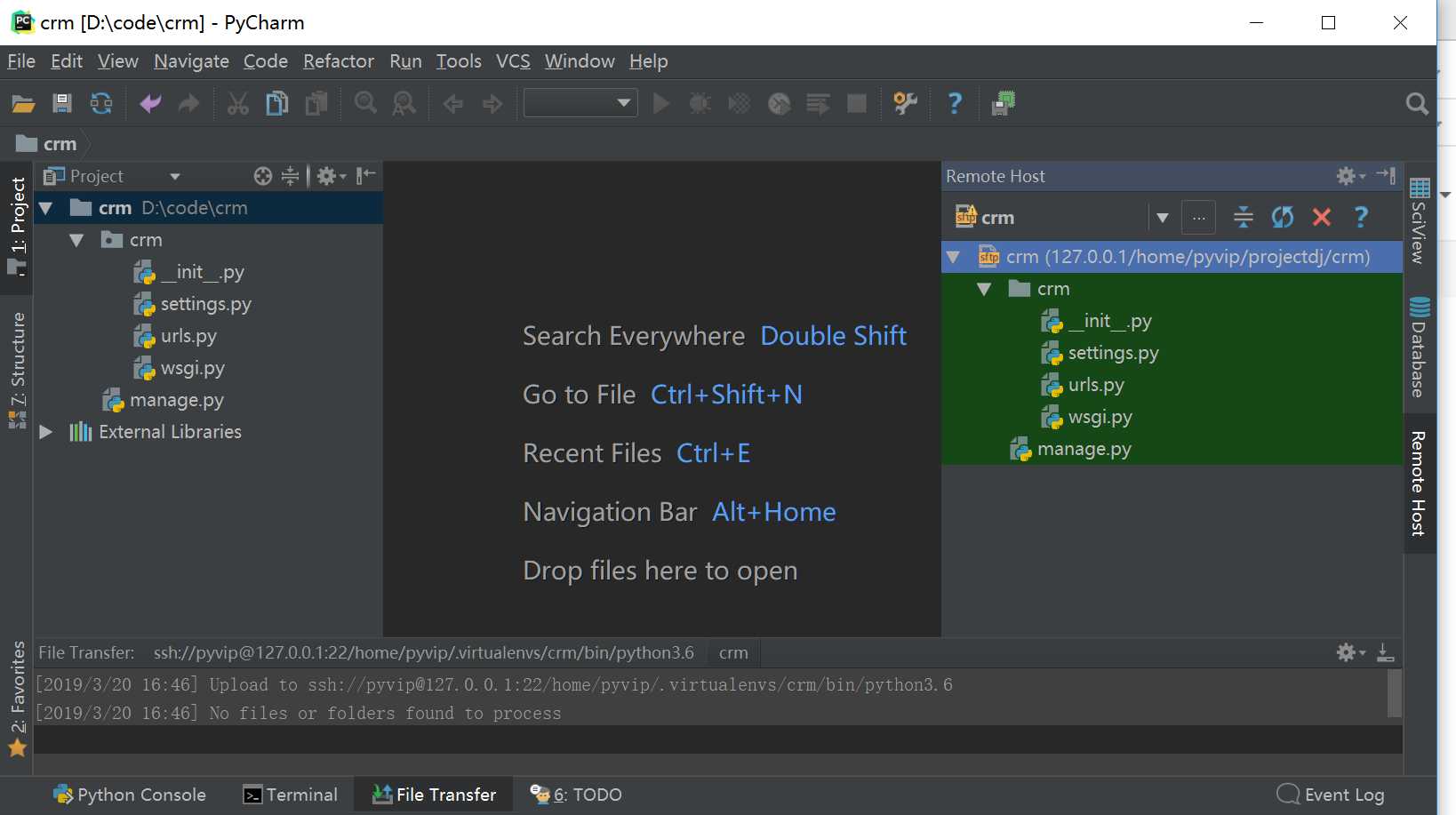Navigate back with the left arrow icon
Screen dimensions: 1456x815
(453, 104)
